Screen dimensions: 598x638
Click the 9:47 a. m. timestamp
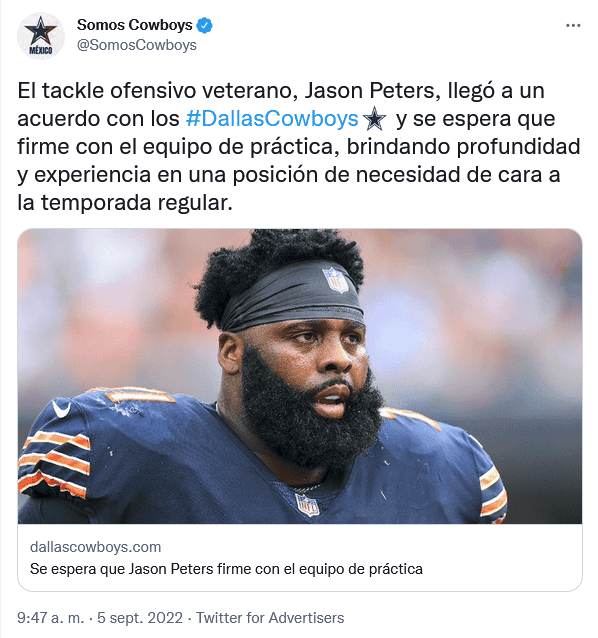click(50, 618)
